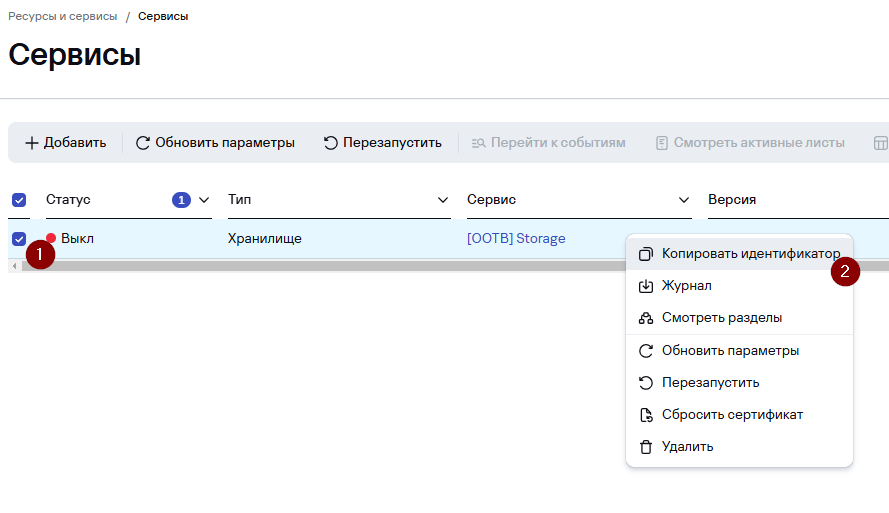Click the Тип column header label
Viewport: 889px width, 513px height.
tap(239, 200)
